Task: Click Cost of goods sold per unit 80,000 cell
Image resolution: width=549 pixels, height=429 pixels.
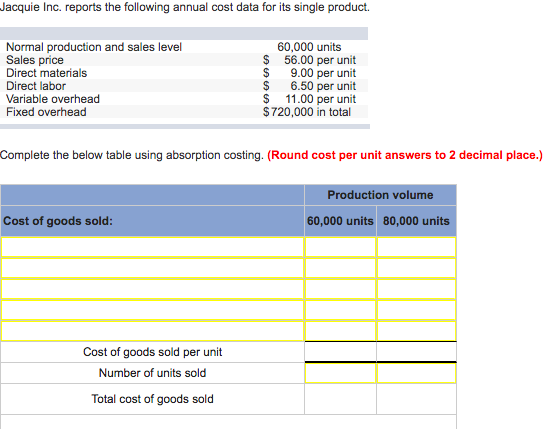Action: click(x=417, y=352)
